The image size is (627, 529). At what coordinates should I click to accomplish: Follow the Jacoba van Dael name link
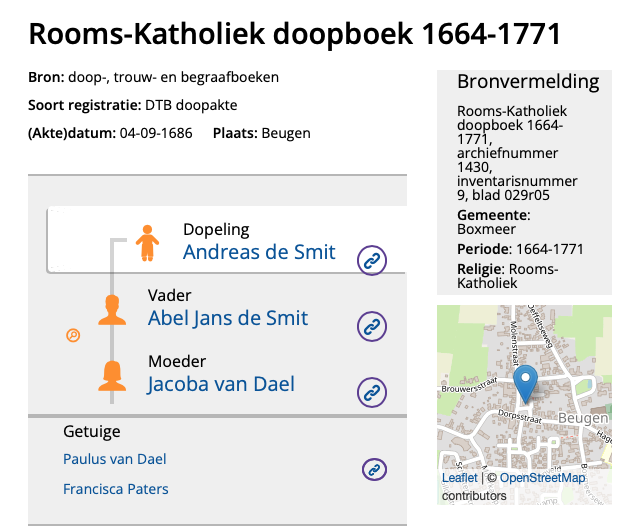pos(221,383)
